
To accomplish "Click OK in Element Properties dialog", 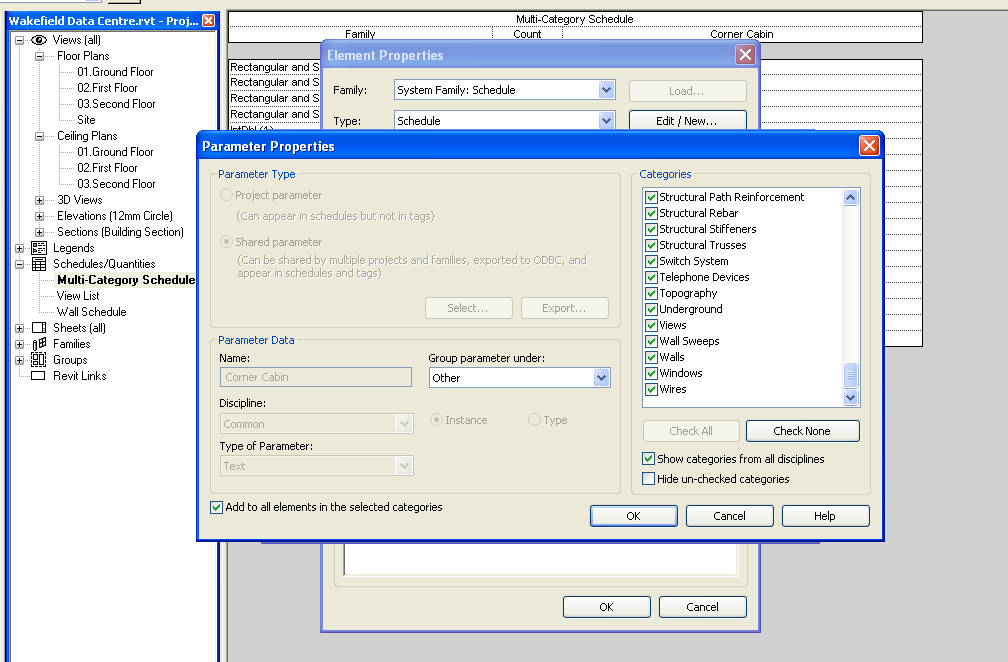I will coord(607,607).
